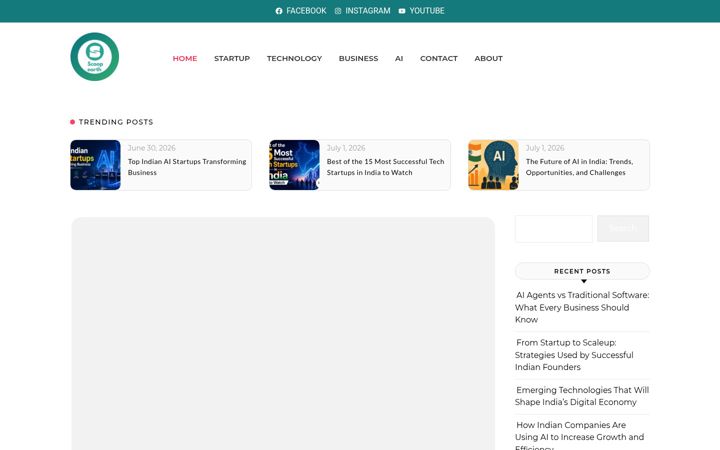This screenshot has width=720, height=450.
Task: Click the Recent Posts heading
Action: pos(582,271)
